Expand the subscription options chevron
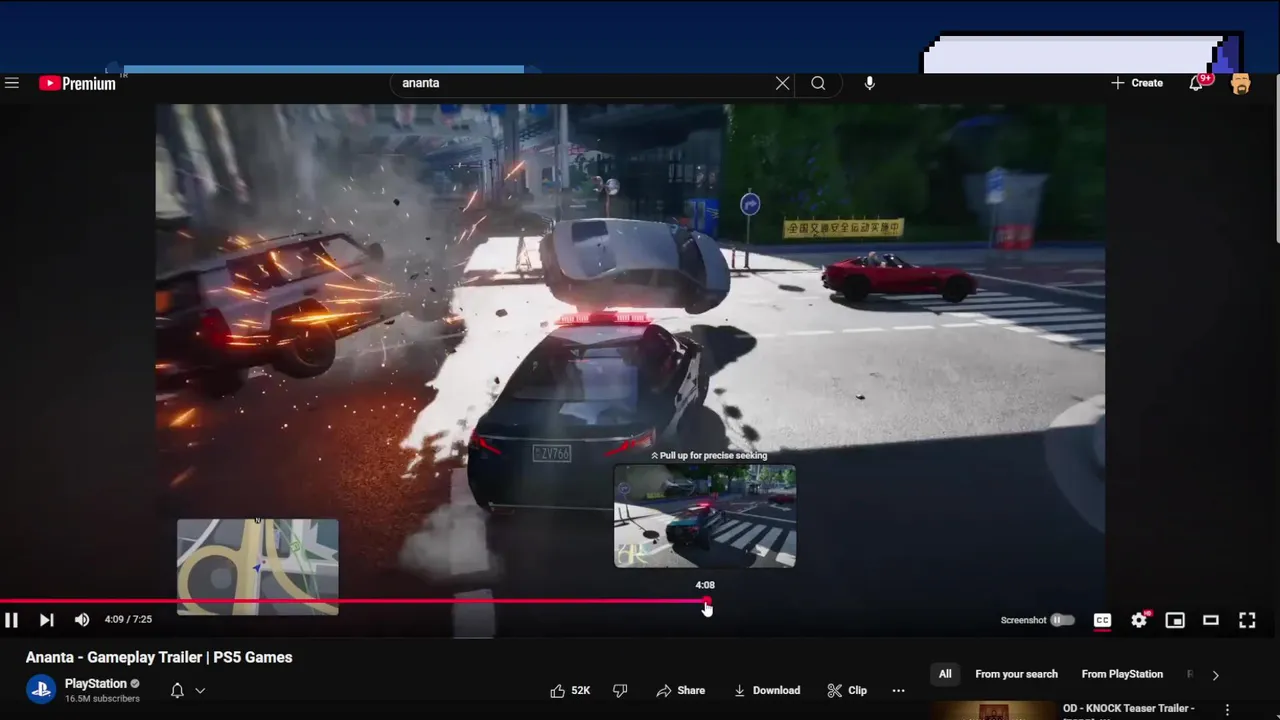1280x720 pixels. point(200,690)
